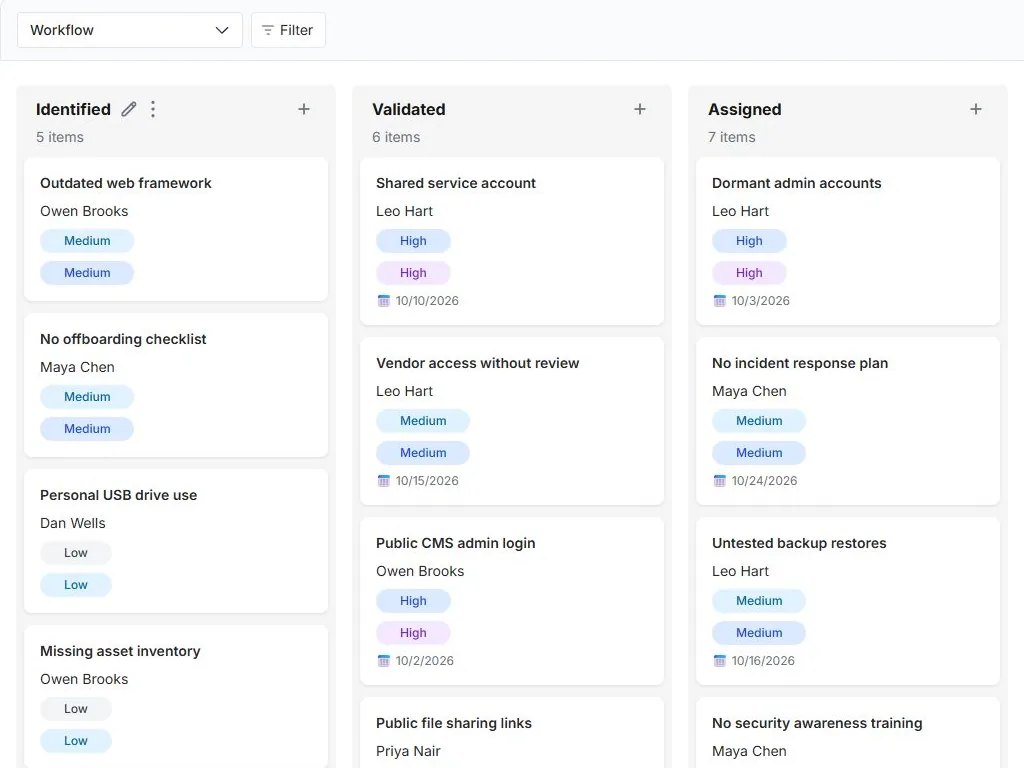Click the Filter button
This screenshot has height=768, width=1024.
click(288, 30)
